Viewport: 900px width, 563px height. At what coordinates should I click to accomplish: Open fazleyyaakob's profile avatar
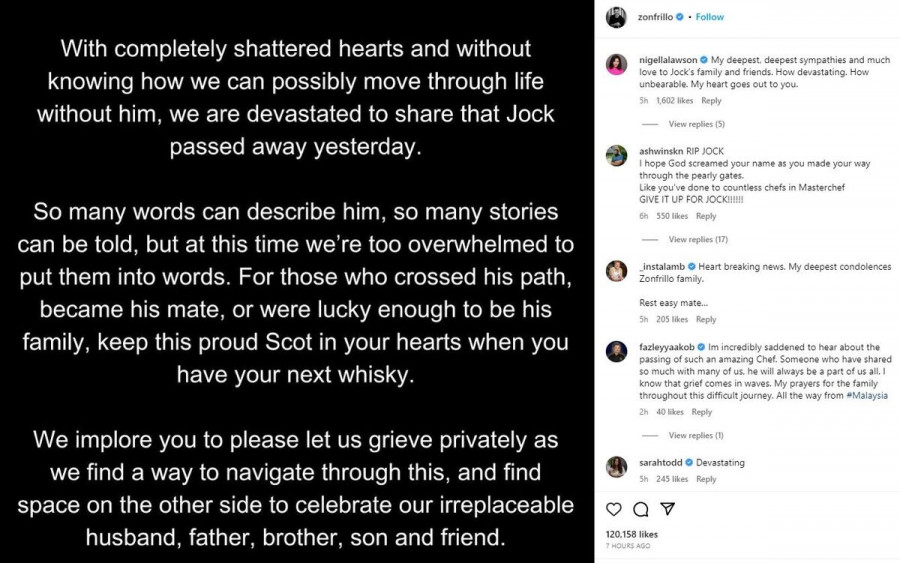tap(617, 351)
